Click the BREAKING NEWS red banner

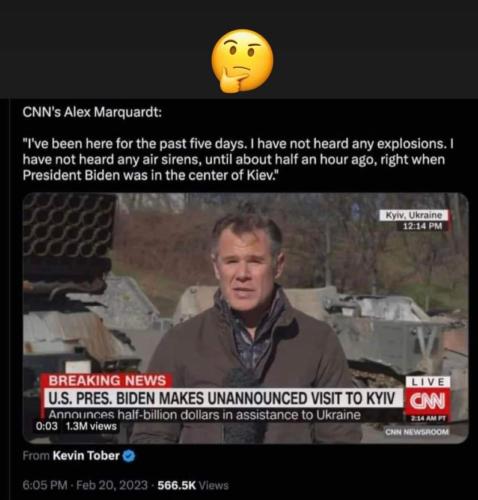coord(107,381)
